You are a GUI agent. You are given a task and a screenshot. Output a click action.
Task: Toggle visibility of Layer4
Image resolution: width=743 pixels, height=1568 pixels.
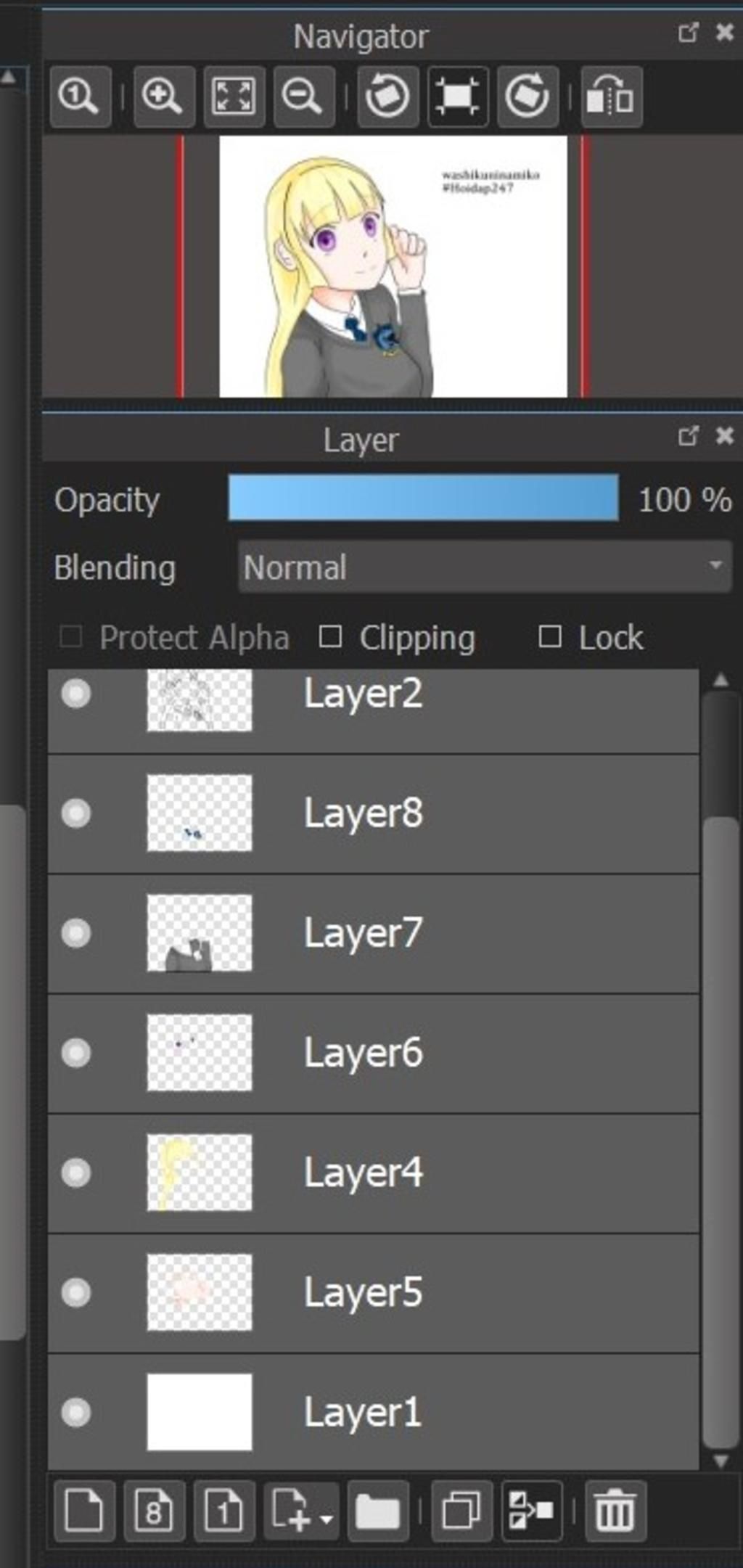pos(76,1173)
